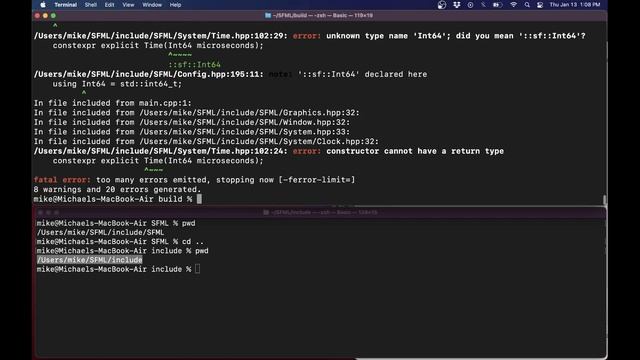Click the globe status icon in menu bar
This screenshot has width=640, height=360.
click(x=442, y=5)
